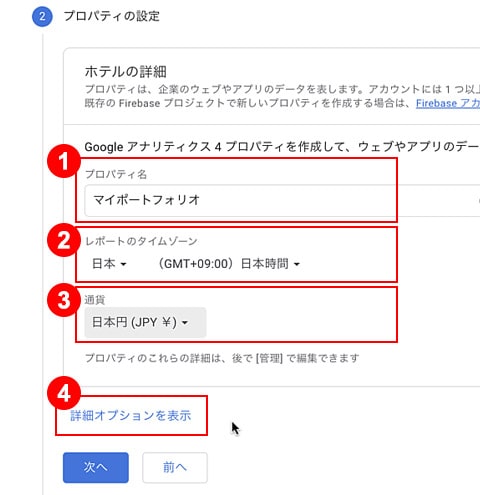Image resolution: width=480 pixels, height=495 pixels.
Task: Click the arrow beside 日本時間
Action: (297, 265)
